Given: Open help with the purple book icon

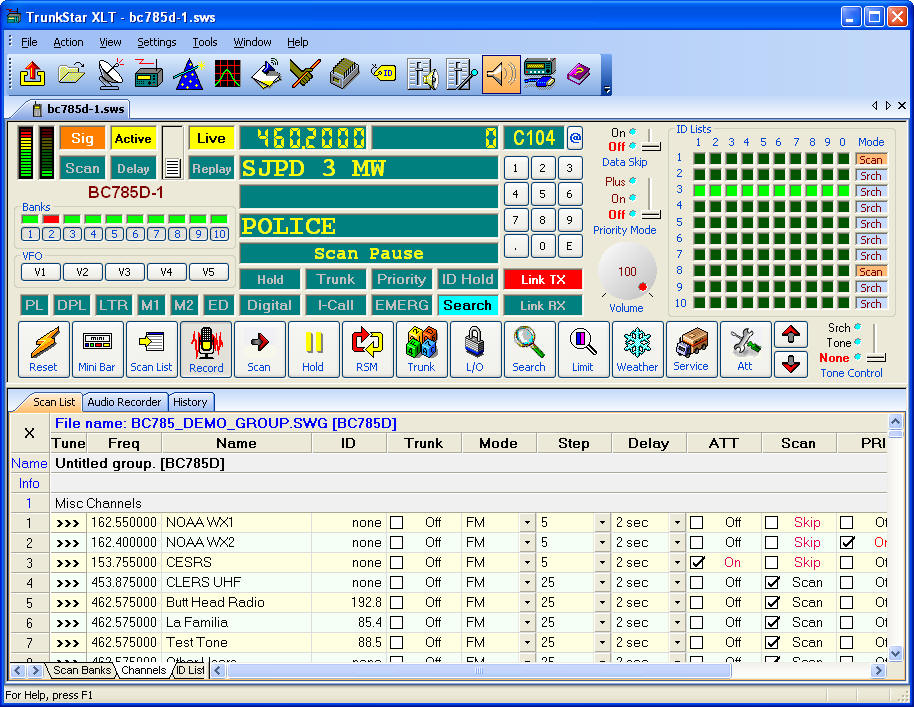Looking at the screenshot, I should tap(578, 74).
